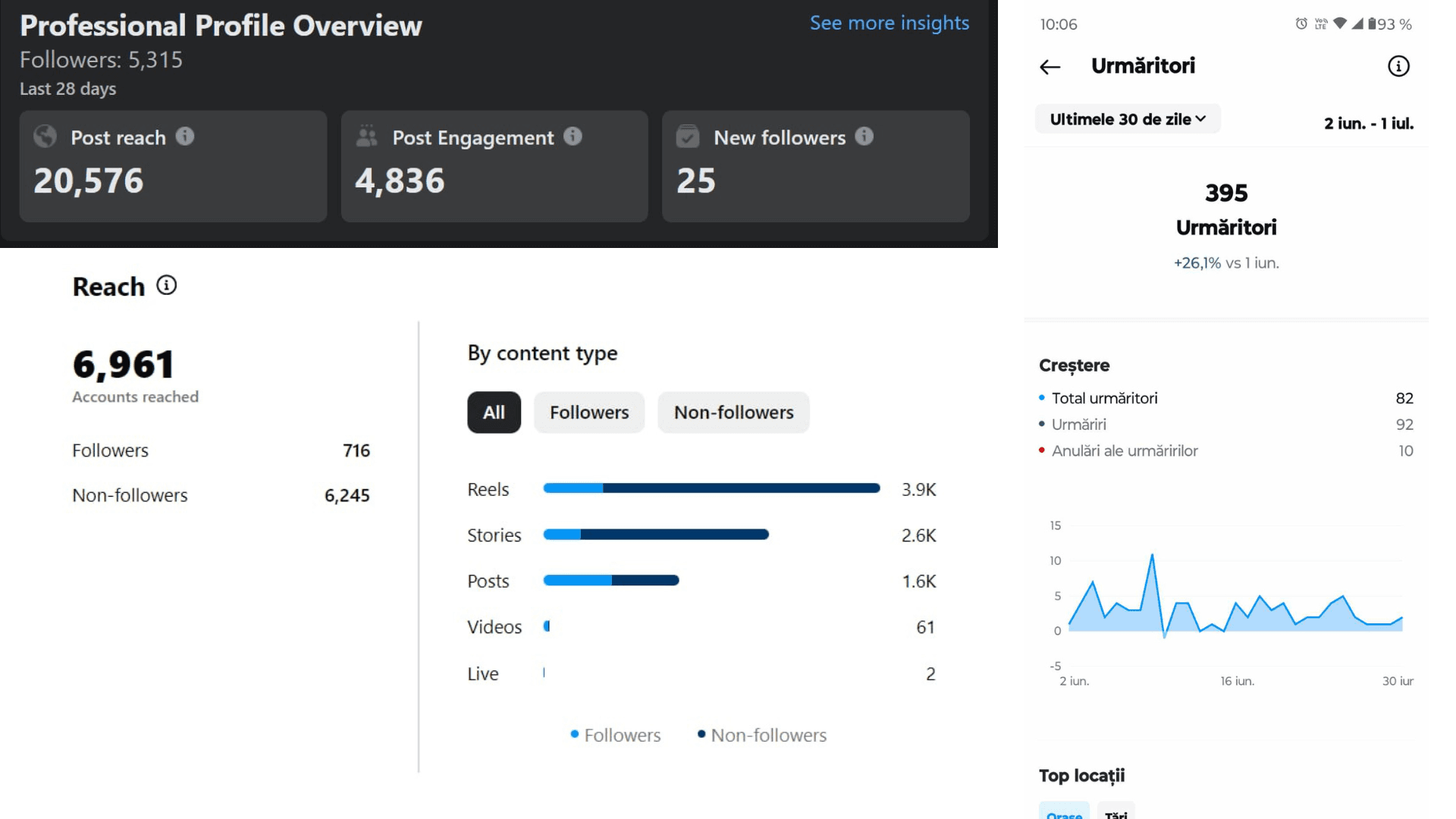Open the Ultimele 30 de zile dropdown

[1128, 119]
